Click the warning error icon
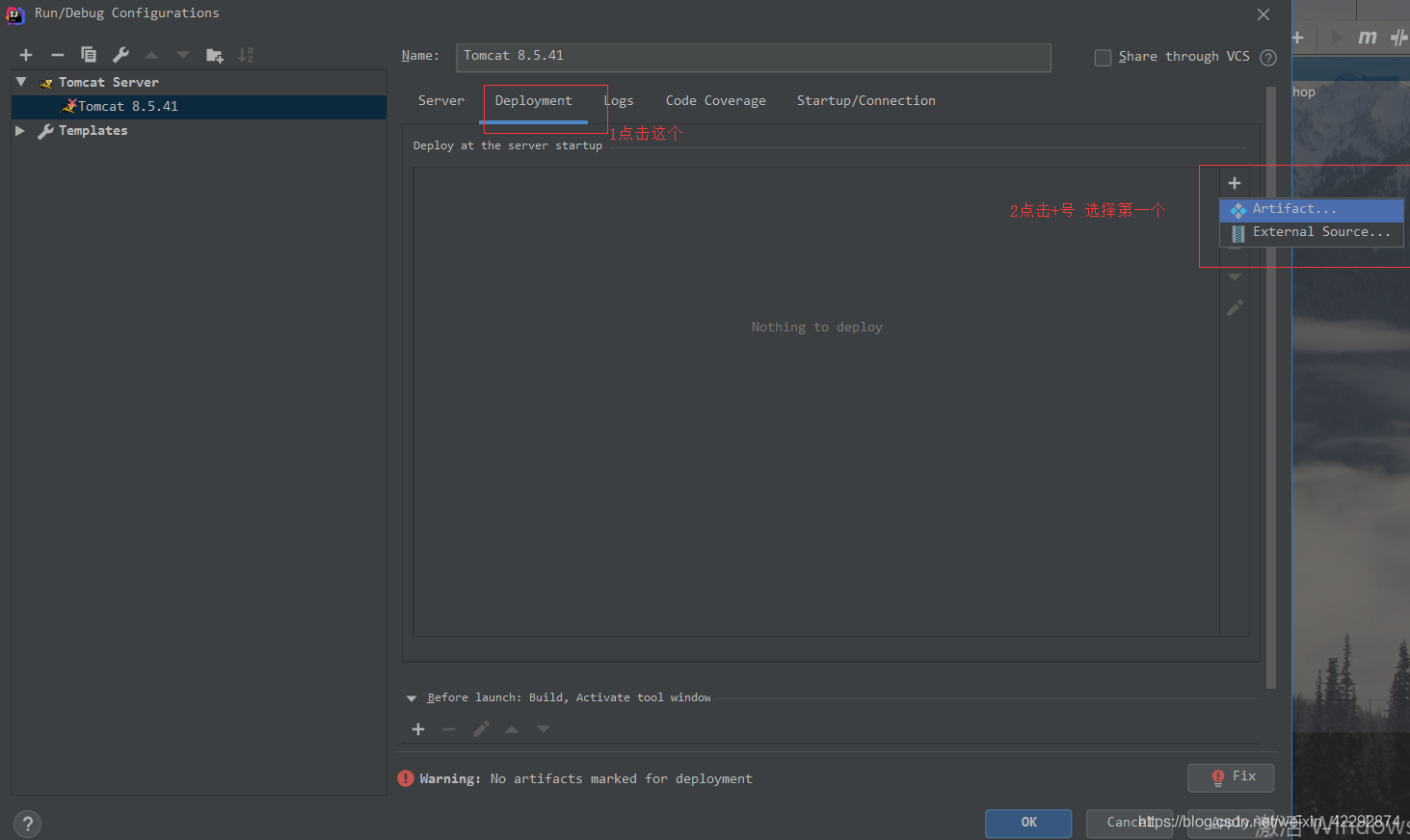Screen dimensions: 1410x840 coord(406,778)
